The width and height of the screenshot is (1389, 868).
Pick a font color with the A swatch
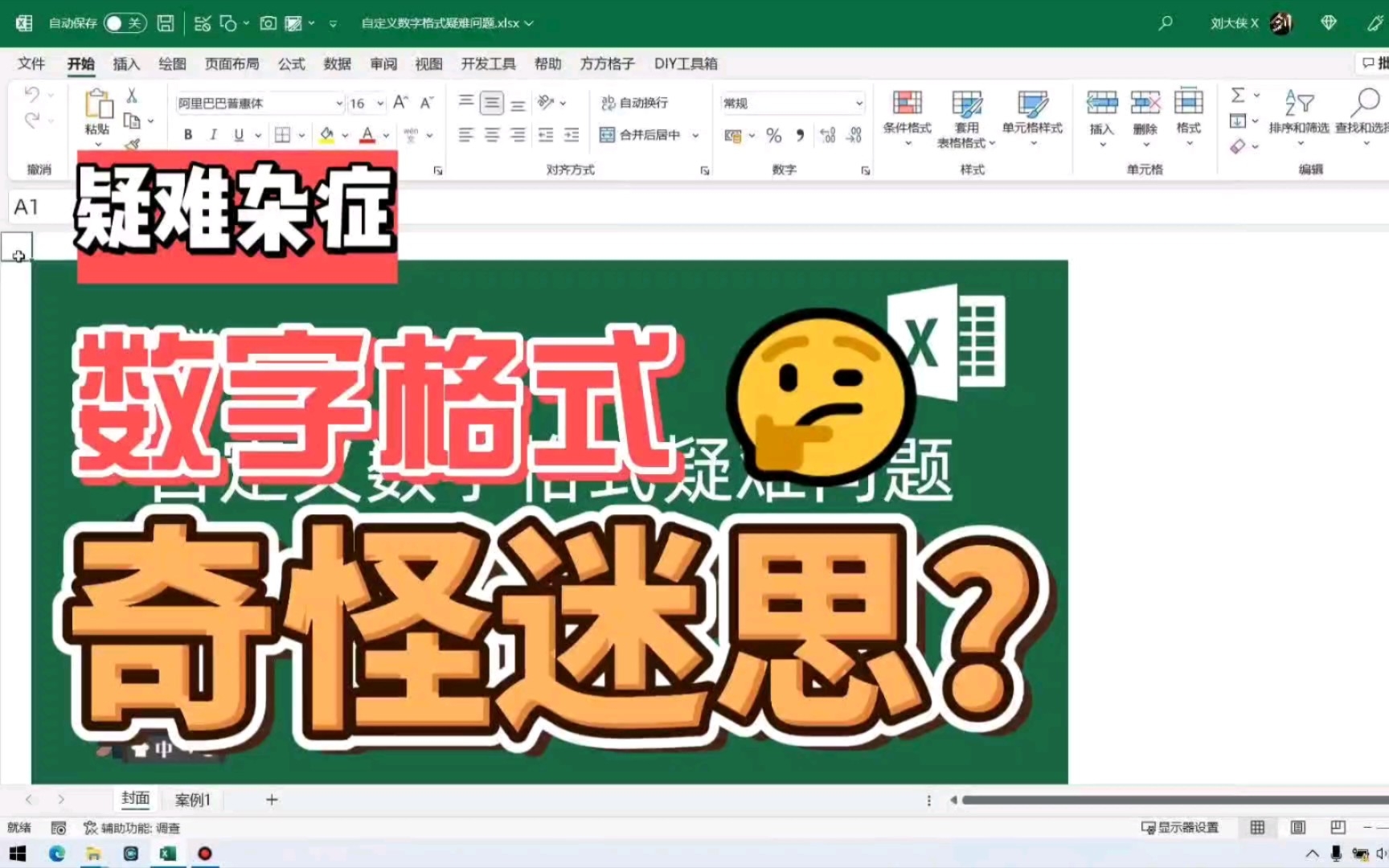click(368, 134)
